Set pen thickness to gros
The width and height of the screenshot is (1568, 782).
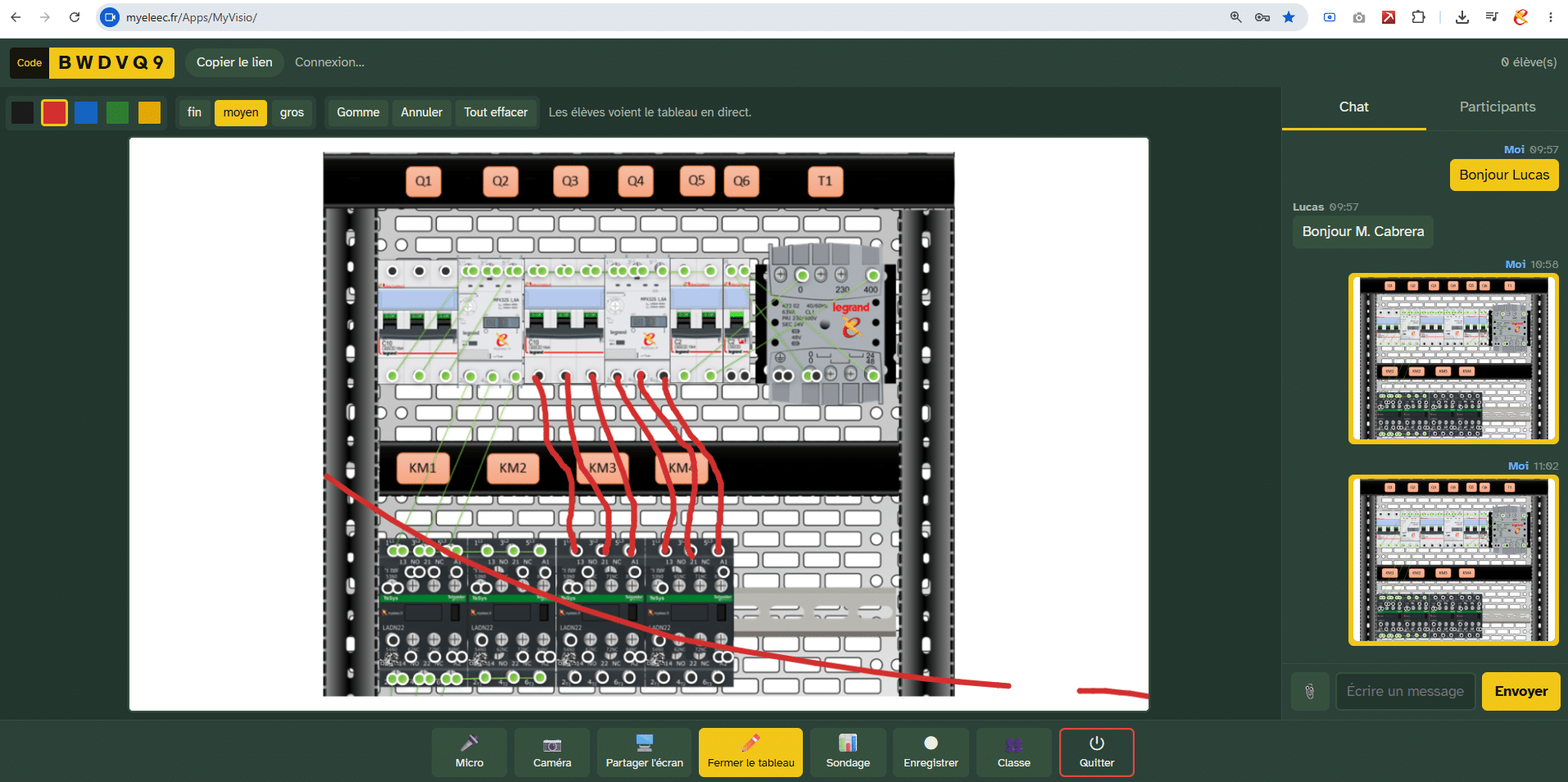292,112
